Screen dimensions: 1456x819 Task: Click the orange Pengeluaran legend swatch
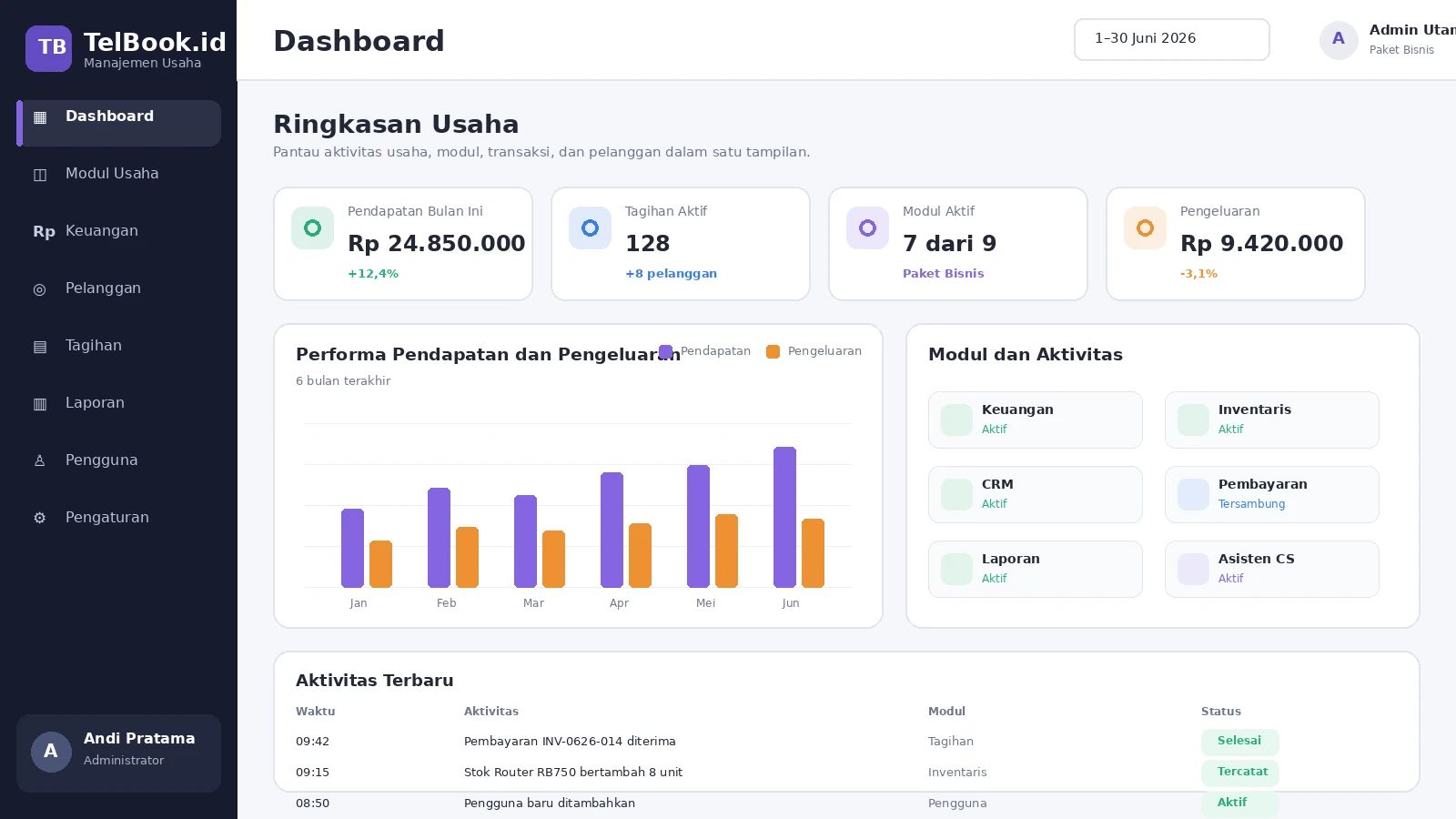pyautogui.click(x=773, y=351)
